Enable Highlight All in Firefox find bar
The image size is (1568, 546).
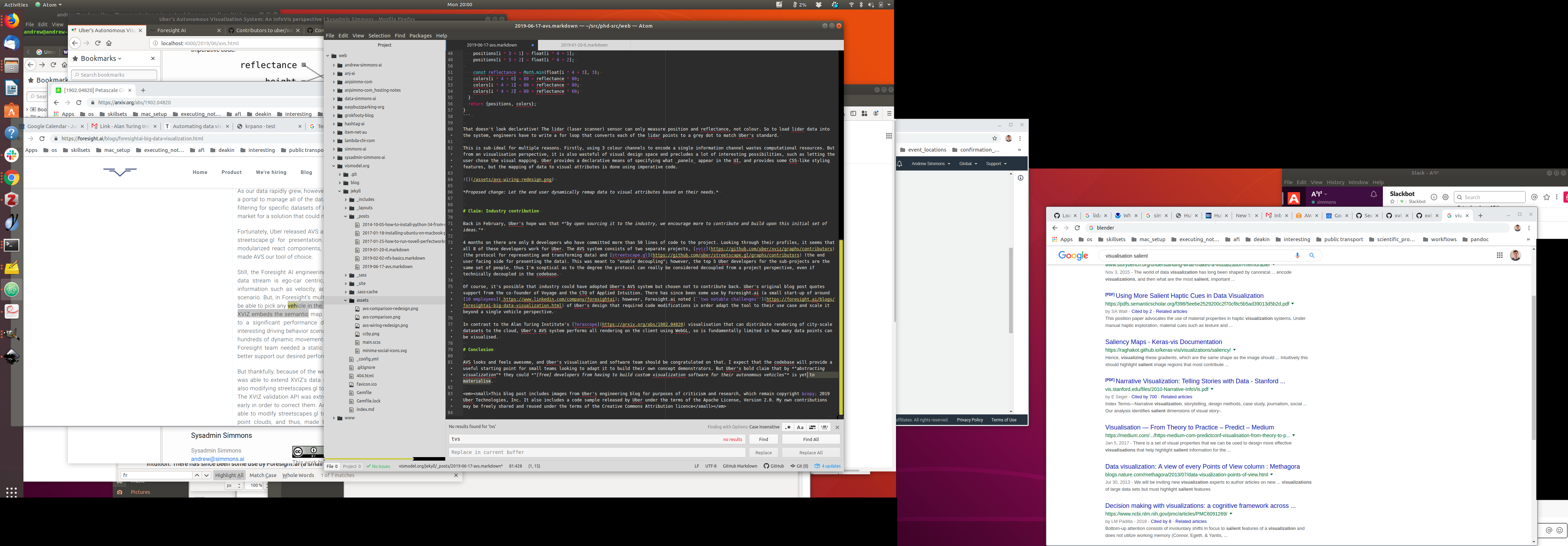click(x=229, y=475)
